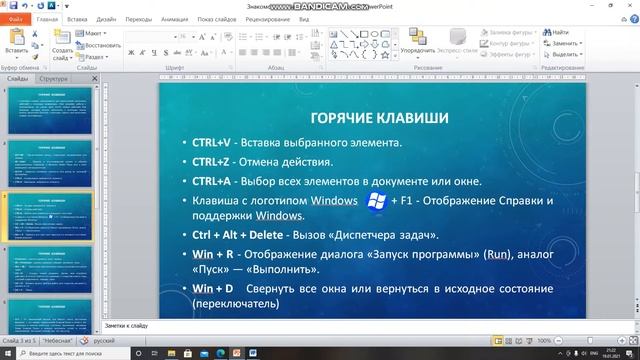Switch to Slide Sorter view icon

click(509, 340)
